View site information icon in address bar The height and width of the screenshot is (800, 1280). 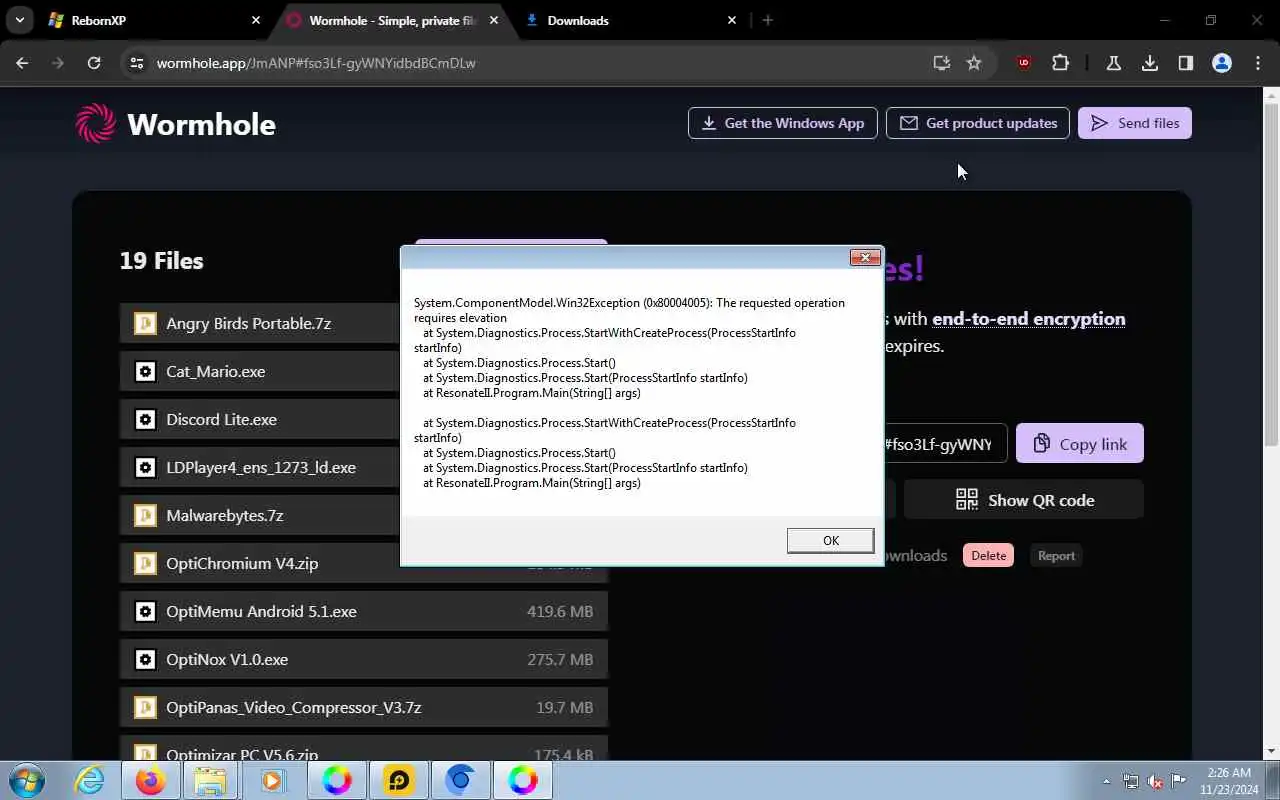click(138, 63)
